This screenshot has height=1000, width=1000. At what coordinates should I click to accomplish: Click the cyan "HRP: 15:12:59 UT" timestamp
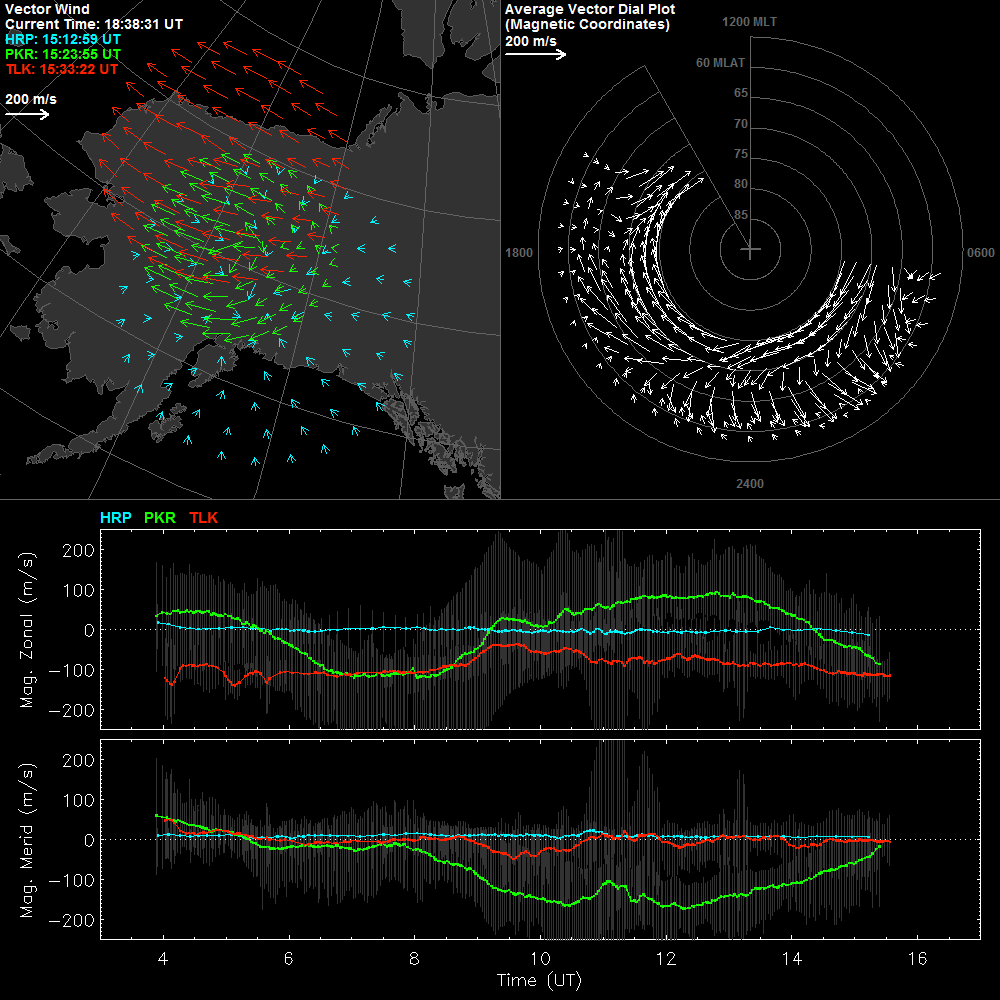[62, 40]
